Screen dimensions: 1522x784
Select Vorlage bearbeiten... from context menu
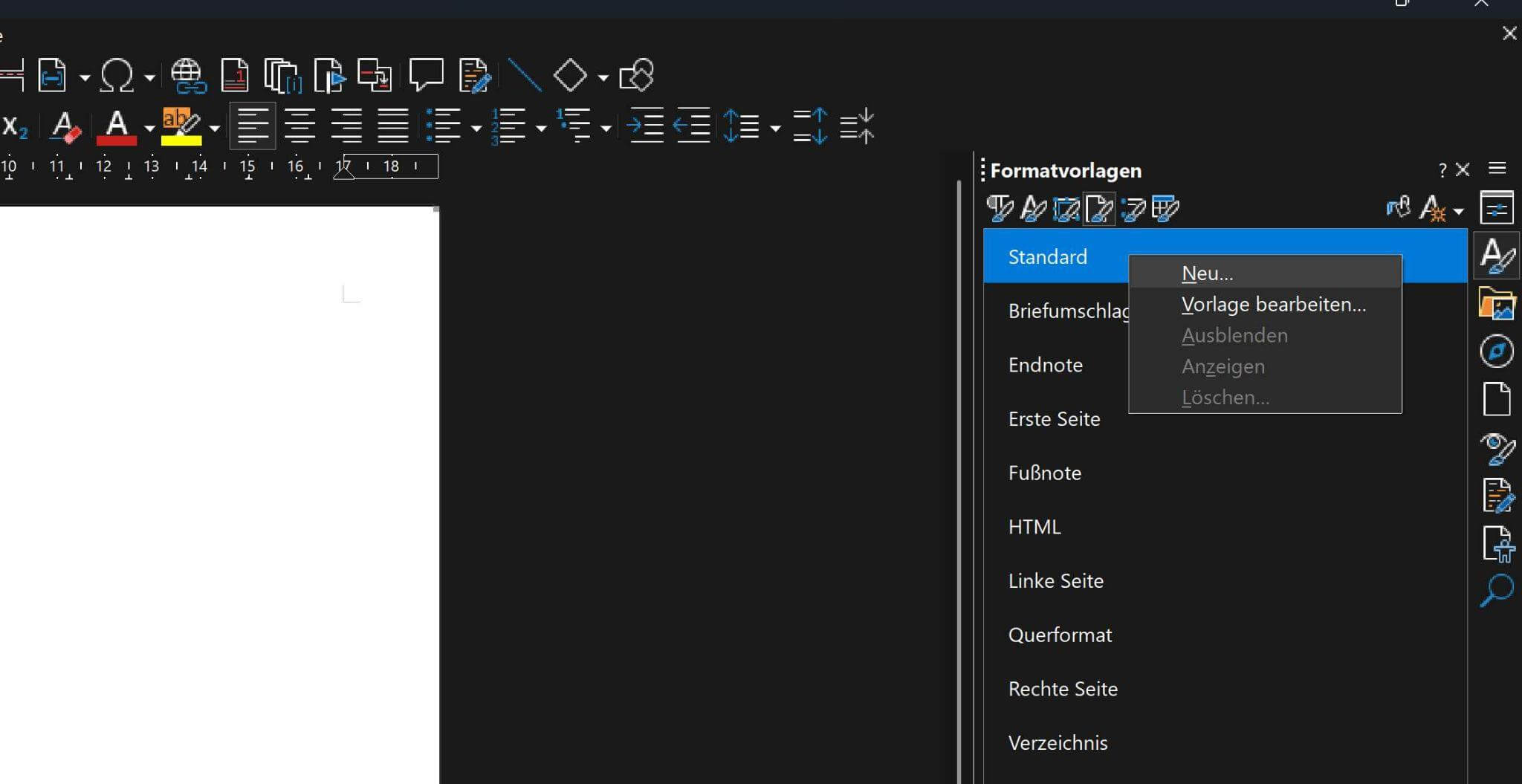[1273, 305]
